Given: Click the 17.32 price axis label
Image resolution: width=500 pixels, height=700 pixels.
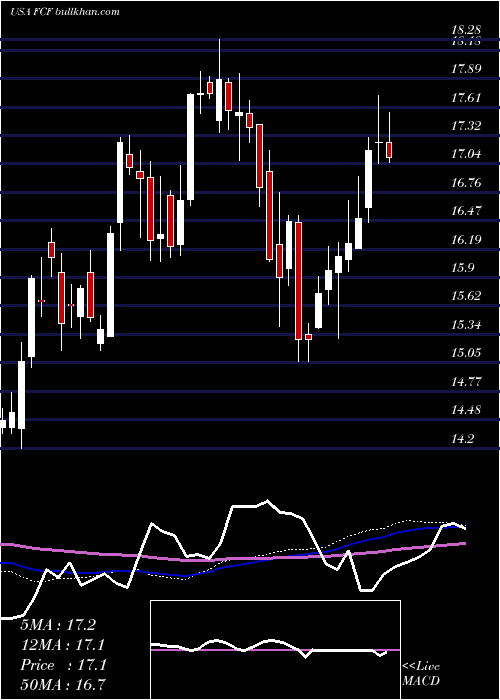Looking at the screenshot, I should pyautogui.click(x=466, y=125).
